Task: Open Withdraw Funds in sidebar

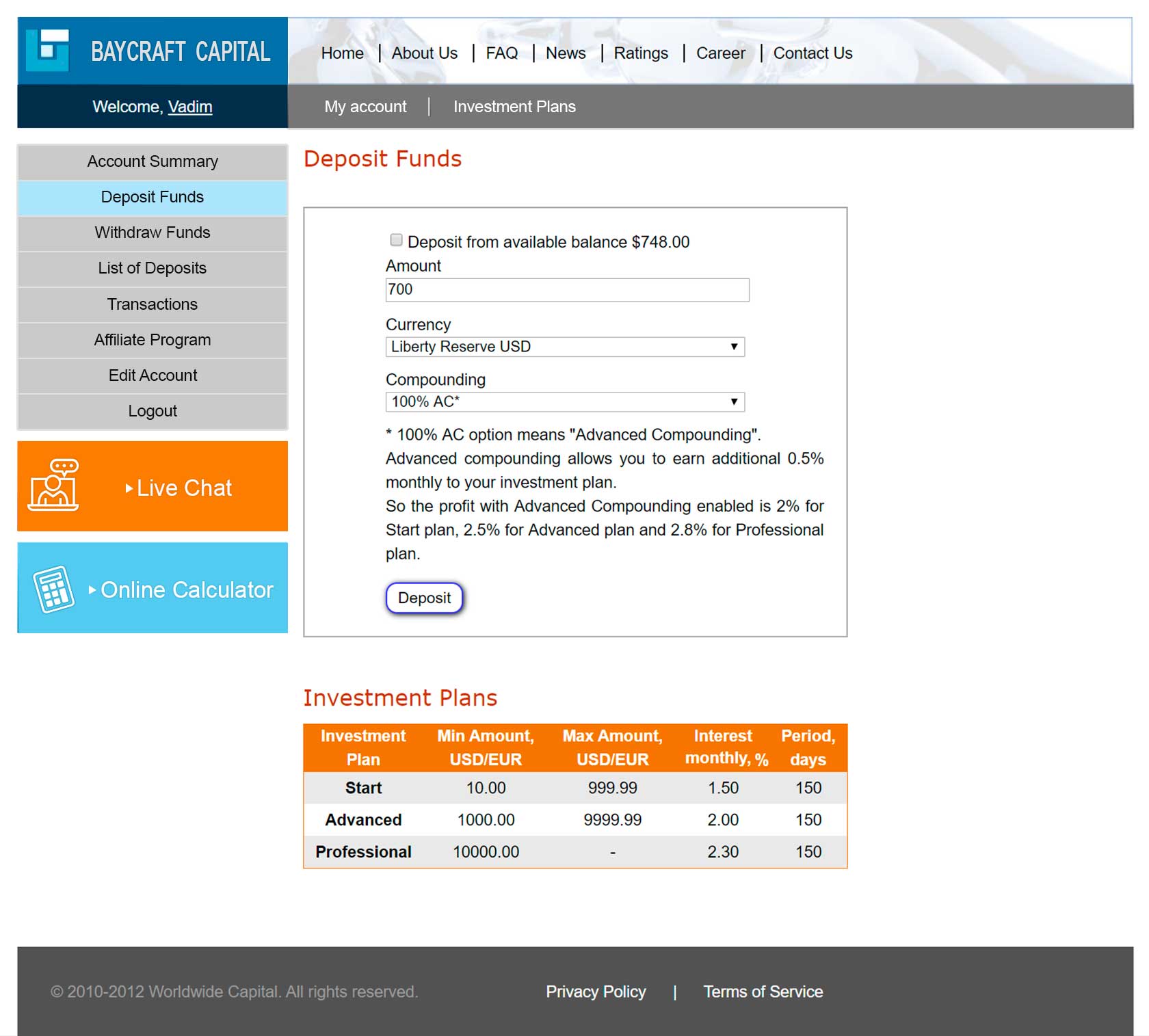Action: coord(152,233)
